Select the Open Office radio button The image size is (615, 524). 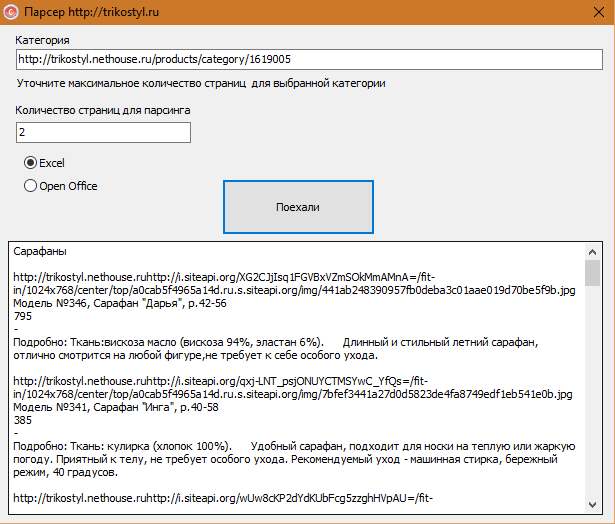31,186
